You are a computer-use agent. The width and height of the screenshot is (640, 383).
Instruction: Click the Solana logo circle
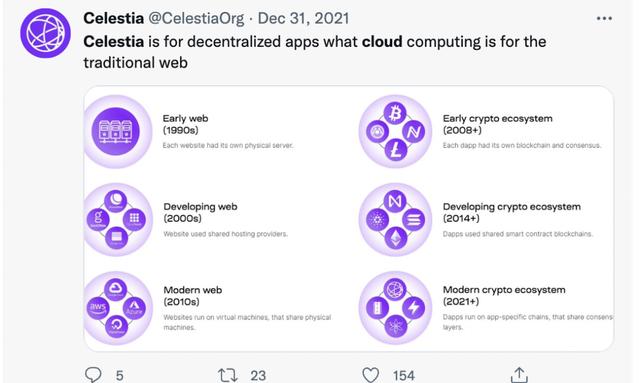click(413, 220)
